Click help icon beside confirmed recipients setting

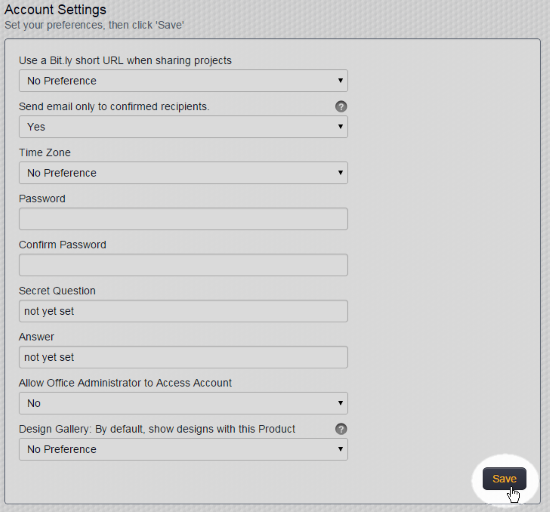point(341,106)
